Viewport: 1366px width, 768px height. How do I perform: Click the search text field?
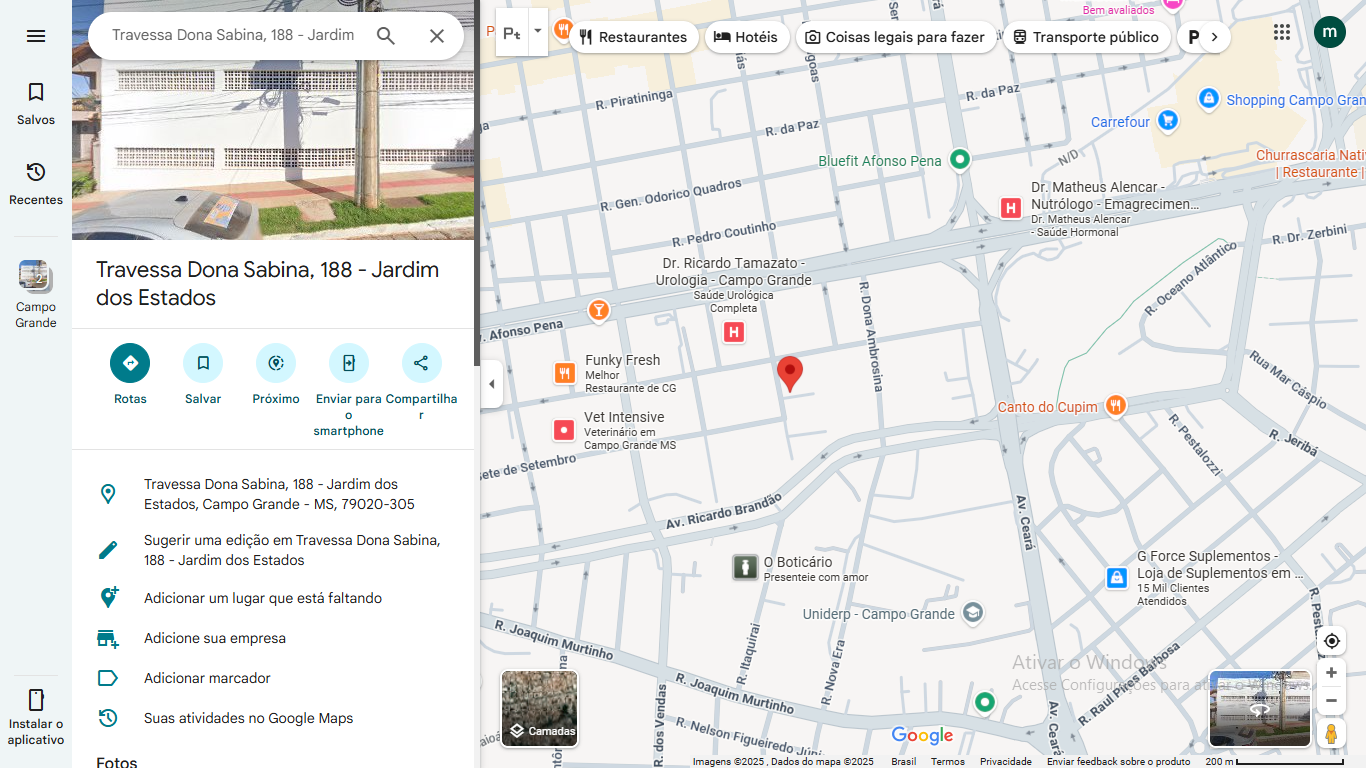[233, 35]
